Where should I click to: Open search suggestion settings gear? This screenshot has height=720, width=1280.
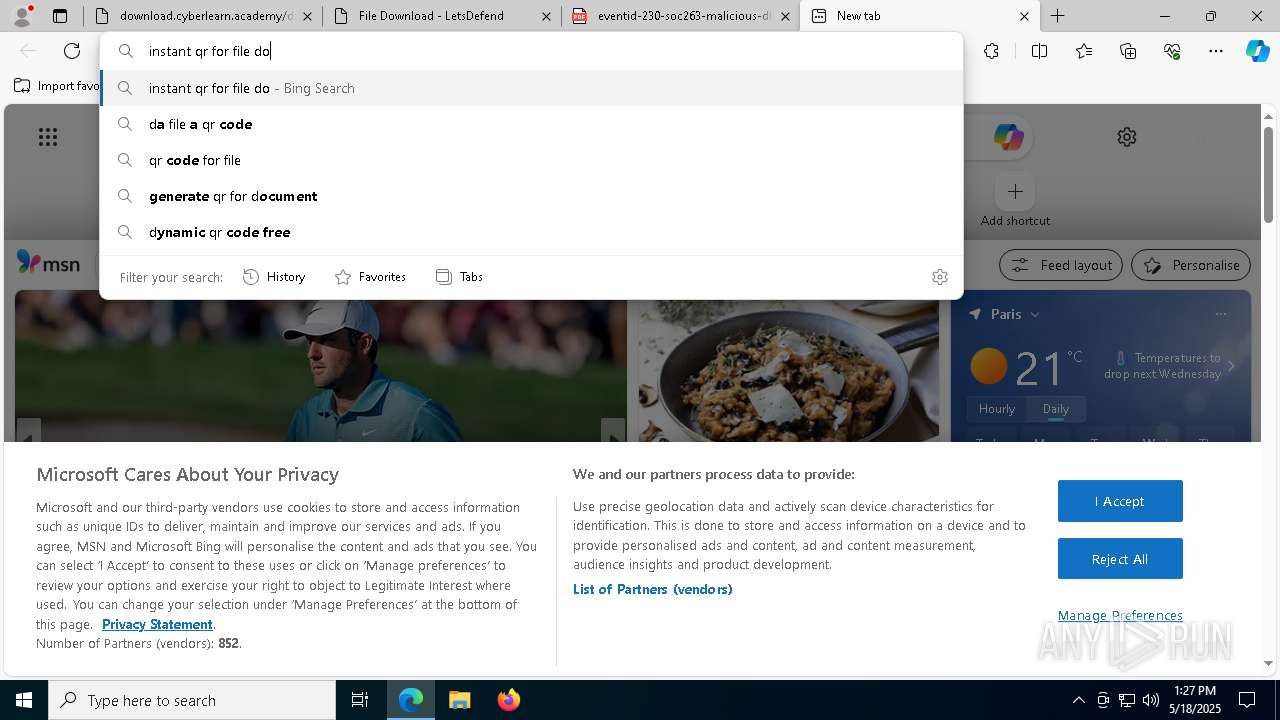coord(940,277)
